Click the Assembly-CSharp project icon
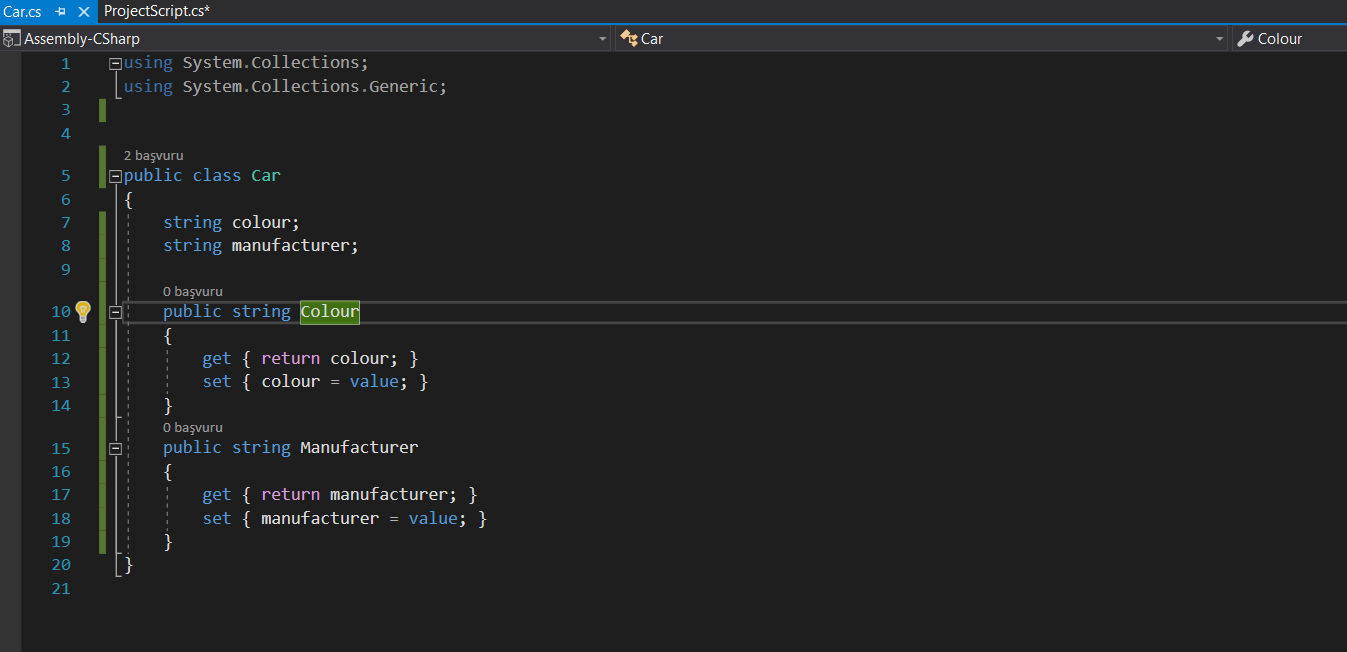Image resolution: width=1347 pixels, height=652 pixels. [11, 39]
